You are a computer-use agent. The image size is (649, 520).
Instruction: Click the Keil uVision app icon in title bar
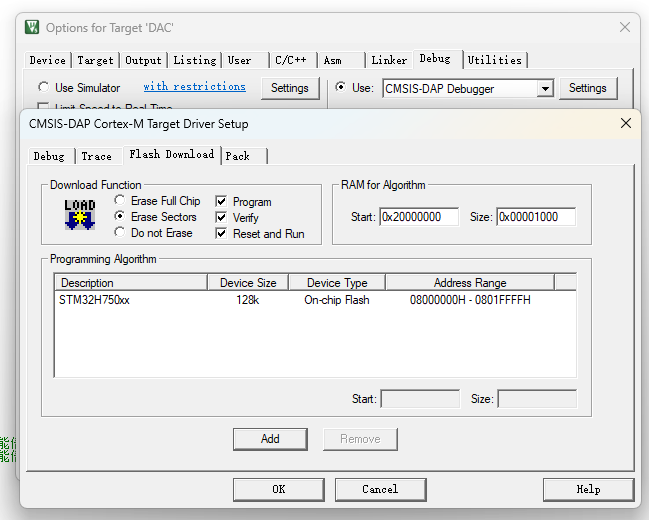click(x=32, y=27)
